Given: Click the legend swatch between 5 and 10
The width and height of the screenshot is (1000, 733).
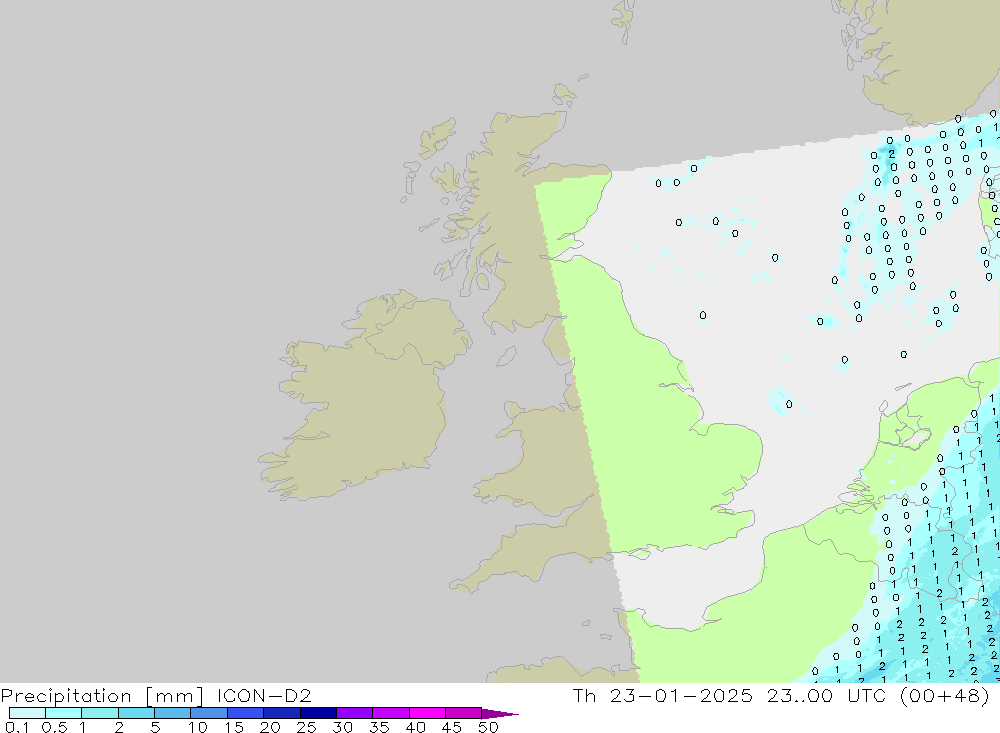Looking at the screenshot, I should (x=172, y=713).
